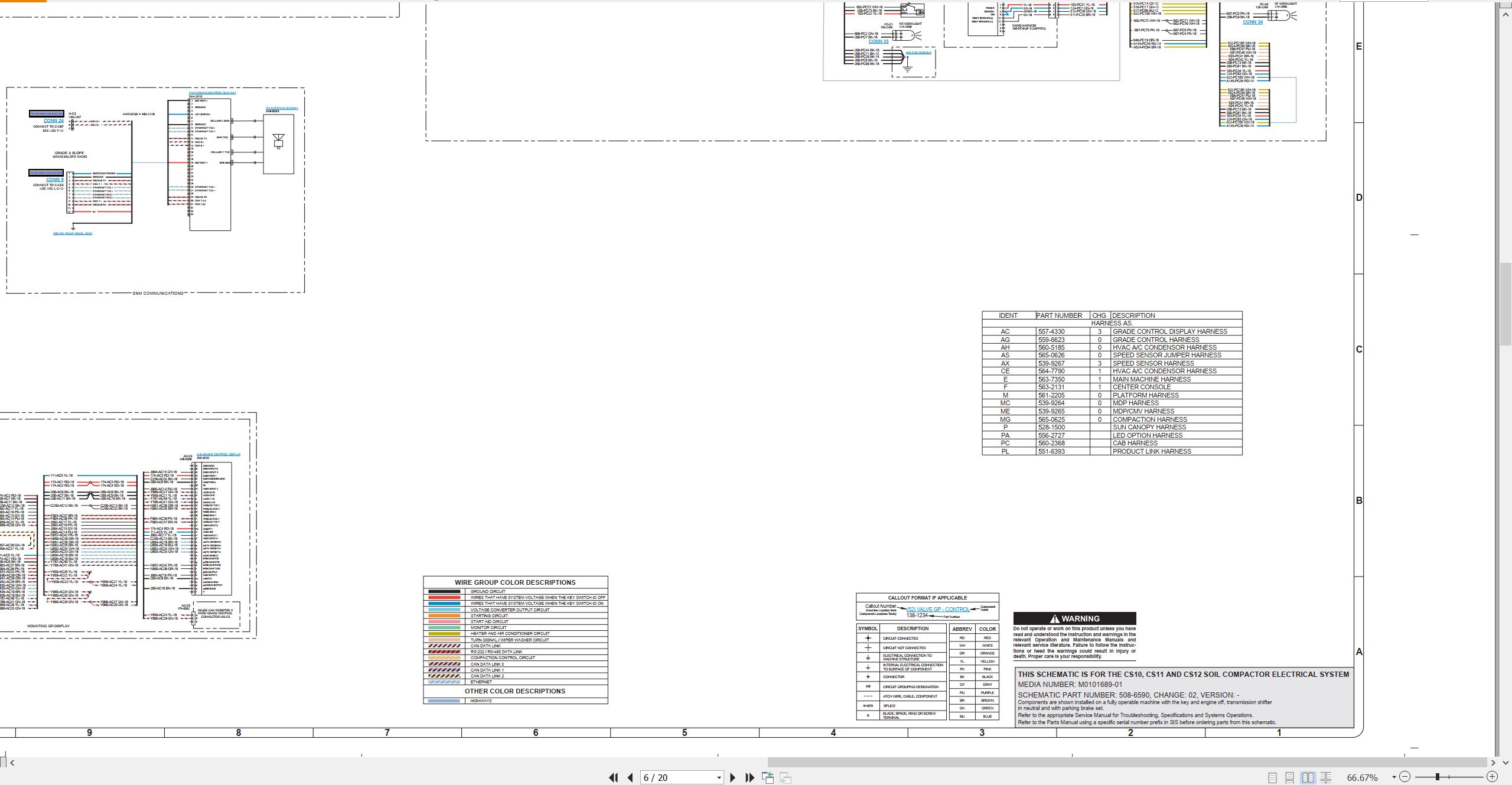The height and width of the screenshot is (785, 1512).
Task: Select CAB HARNESS row text
Action: (x=1135, y=443)
